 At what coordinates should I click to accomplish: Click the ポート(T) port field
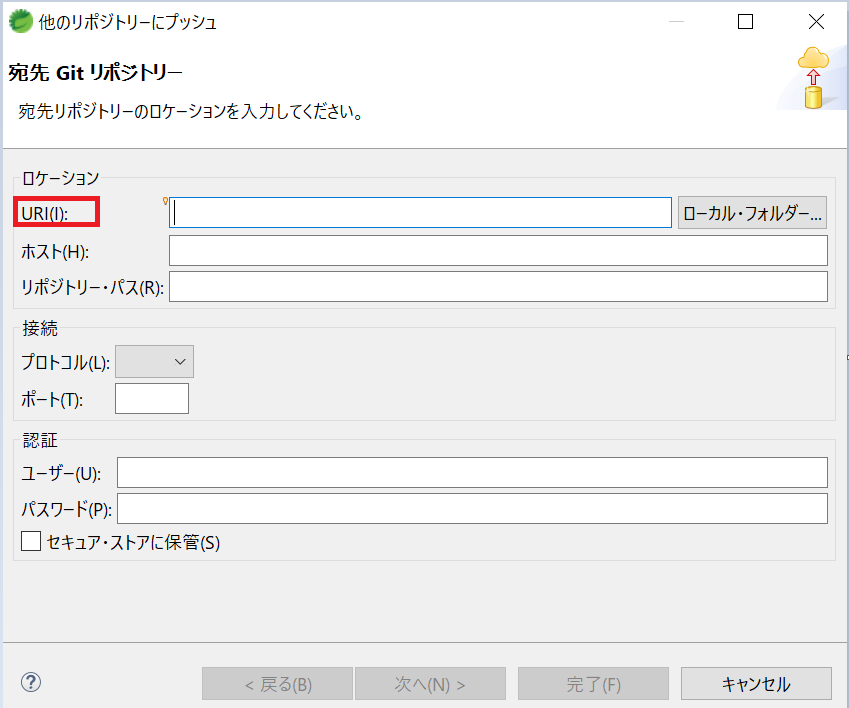(x=151, y=398)
